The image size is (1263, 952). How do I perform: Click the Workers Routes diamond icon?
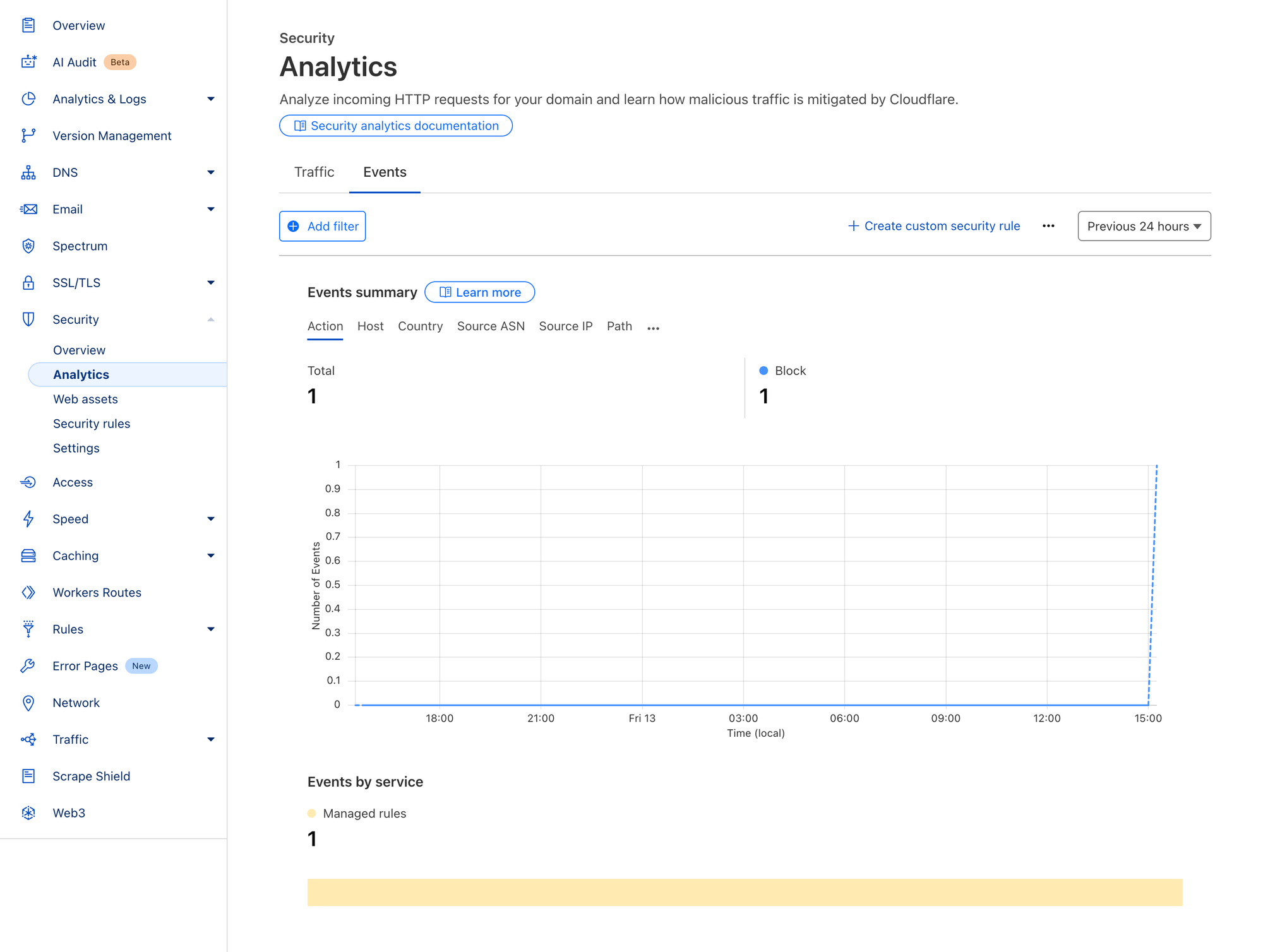(x=28, y=592)
